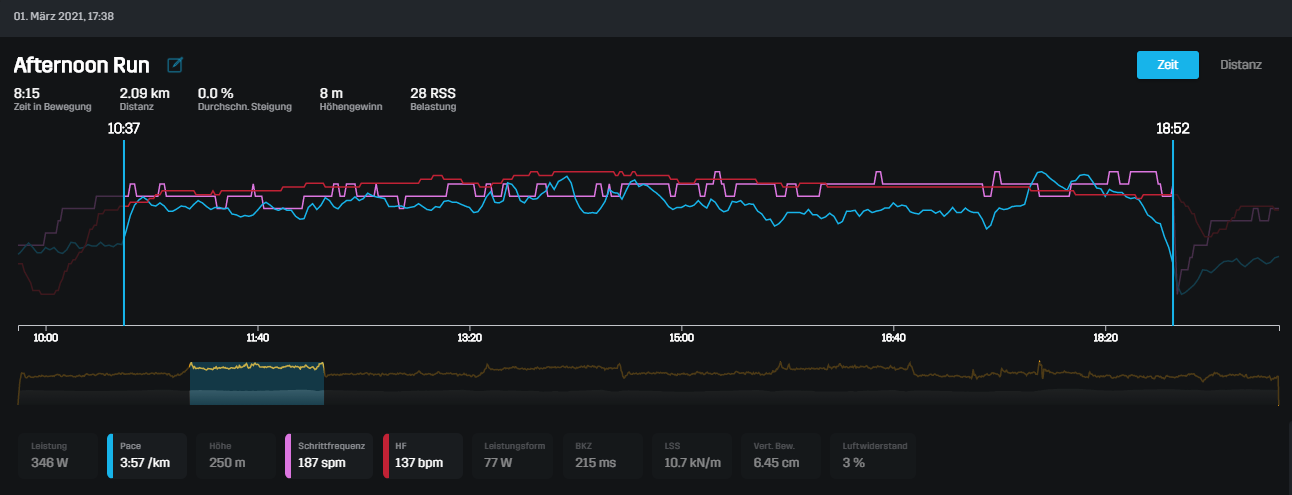Click the 18:52 end selection marker
Viewport: 1292px width, 495px height.
coord(1172,129)
